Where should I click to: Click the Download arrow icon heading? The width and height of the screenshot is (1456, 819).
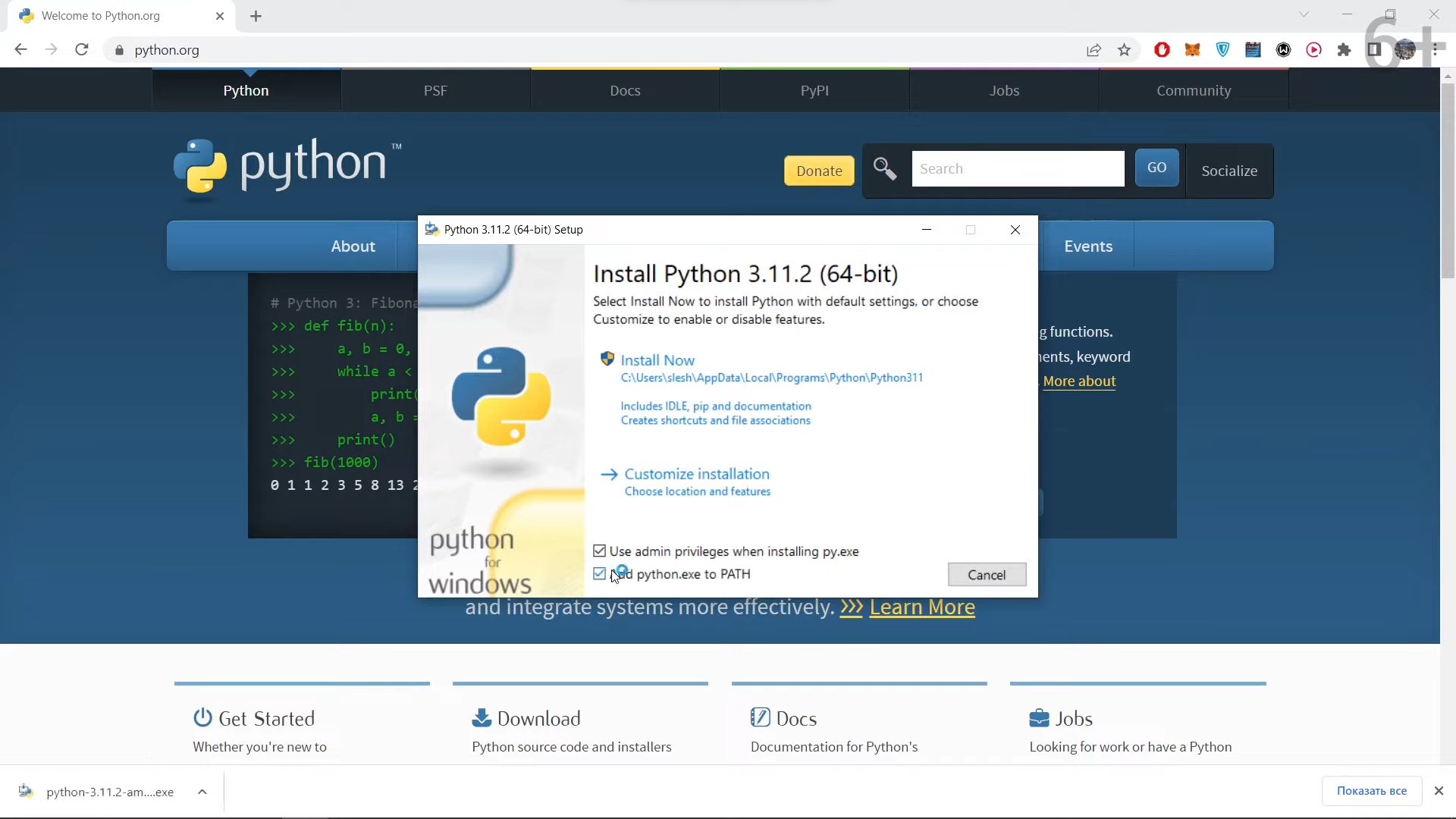pyautogui.click(x=482, y=717)
